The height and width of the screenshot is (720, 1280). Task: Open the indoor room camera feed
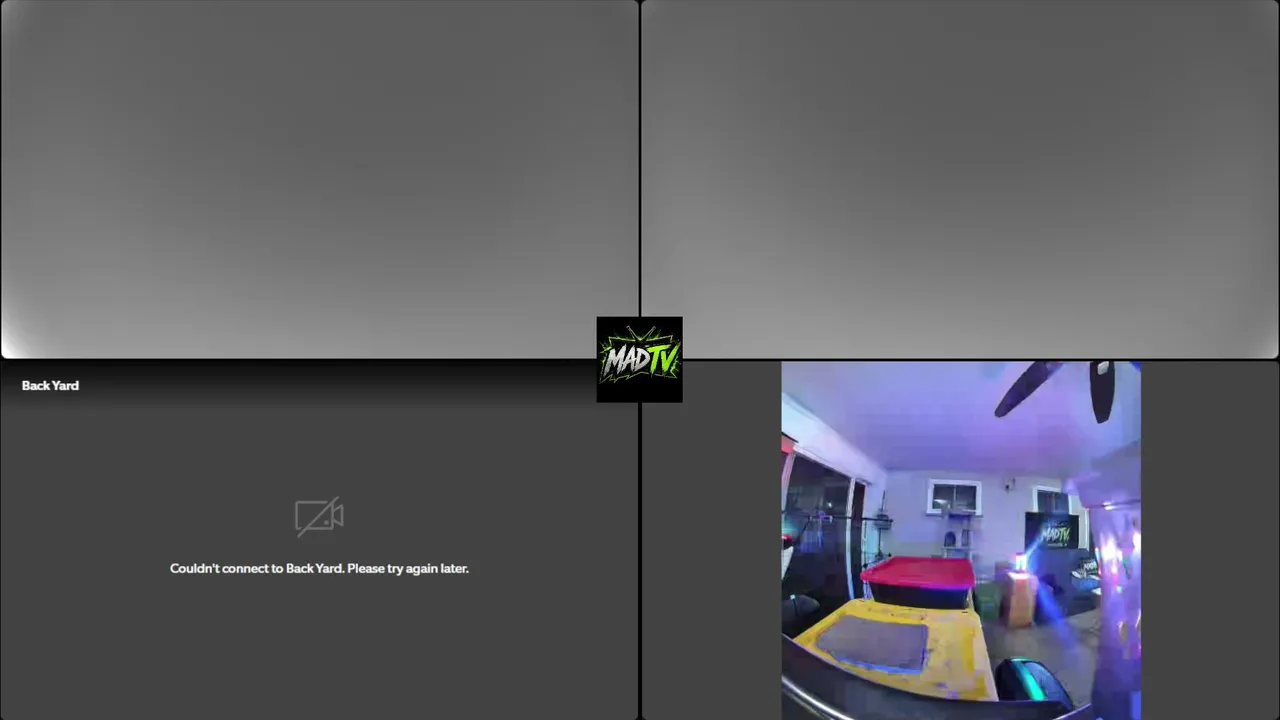pos(961,540)
